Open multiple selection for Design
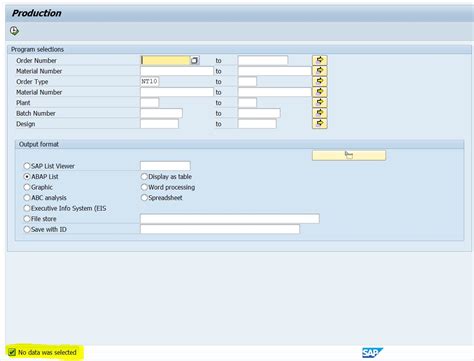 point(320,124)
